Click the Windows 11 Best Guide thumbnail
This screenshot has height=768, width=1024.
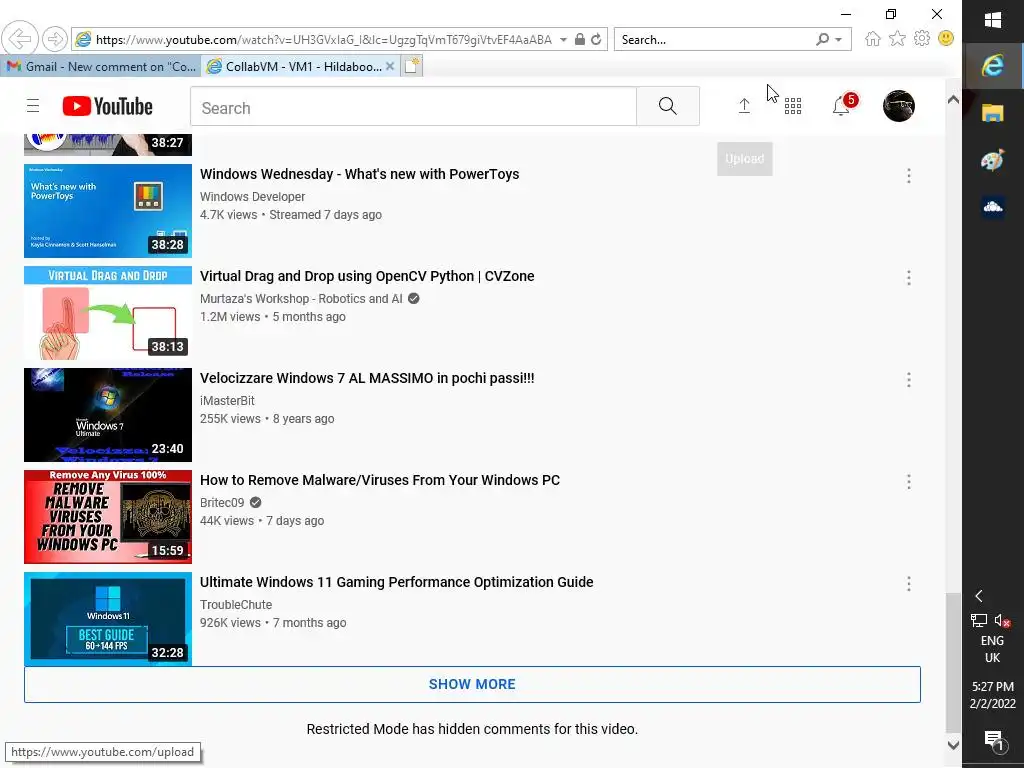108,618
